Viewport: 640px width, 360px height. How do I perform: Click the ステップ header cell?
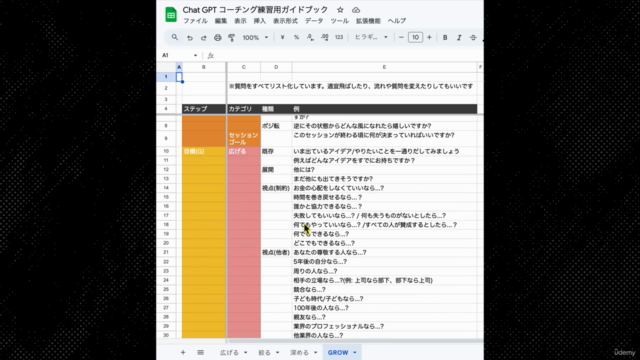tap(204, 109)
